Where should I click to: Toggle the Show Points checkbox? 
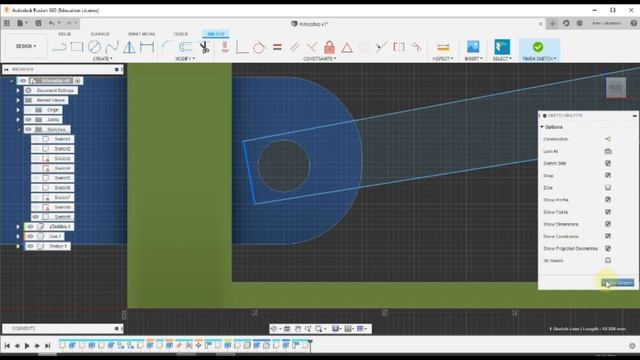[x=608, y=212]
